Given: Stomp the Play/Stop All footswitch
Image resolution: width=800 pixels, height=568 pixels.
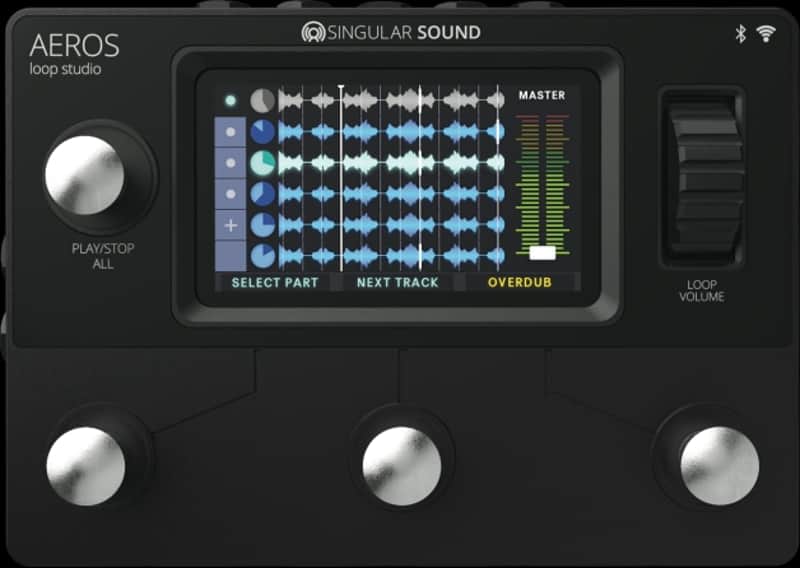Looking at the screenshot, I should [85, 175].
